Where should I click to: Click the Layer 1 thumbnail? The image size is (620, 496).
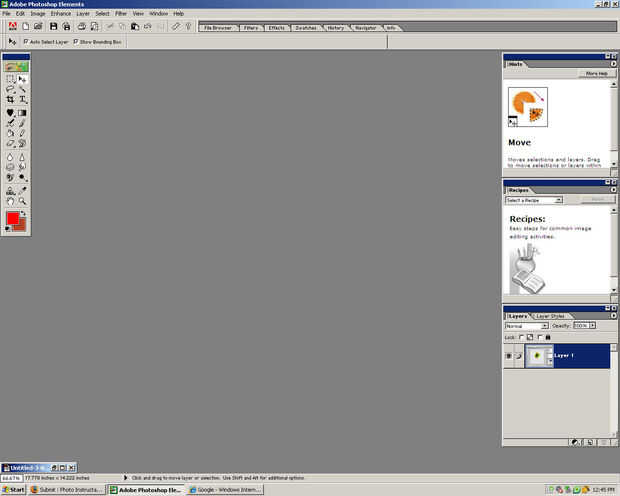point(537,356)
